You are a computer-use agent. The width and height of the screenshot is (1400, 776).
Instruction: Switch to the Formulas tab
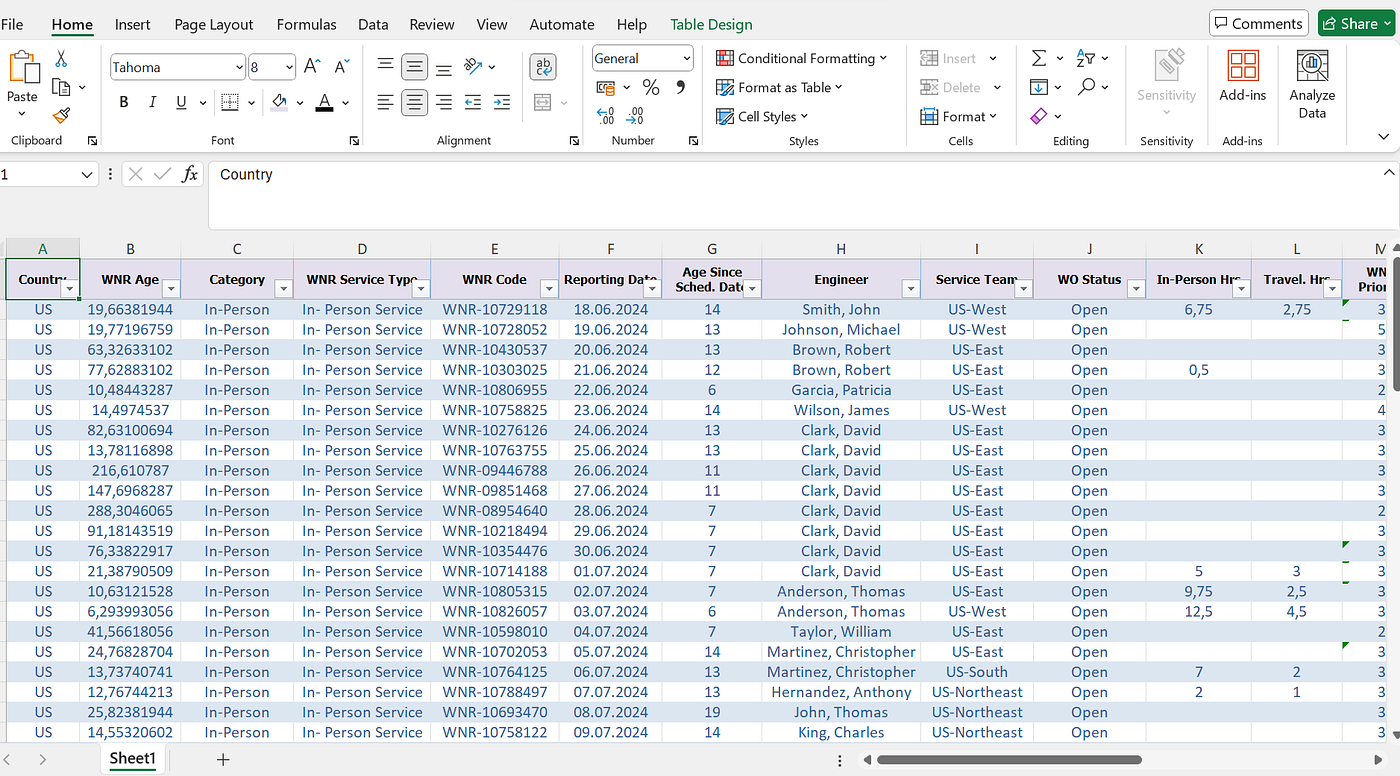(x=306, y=24)
